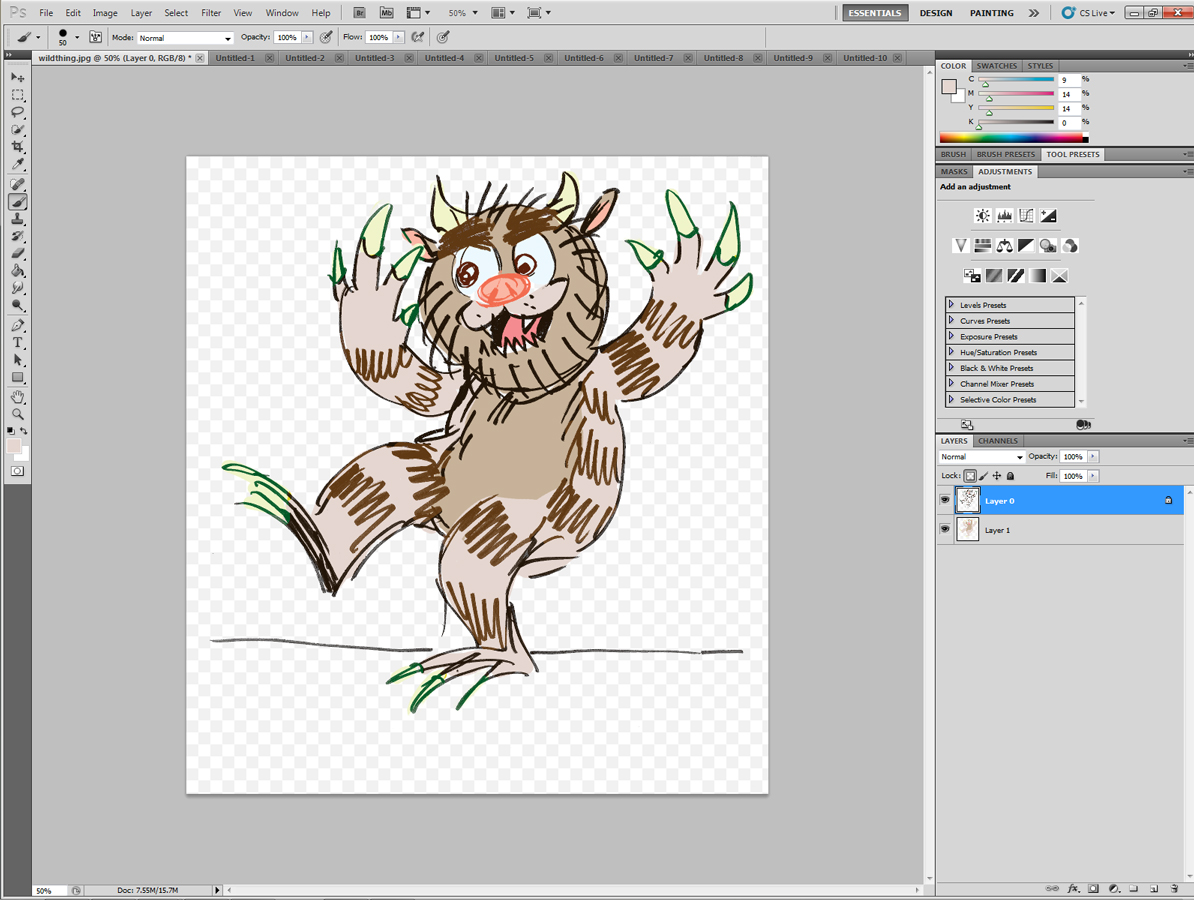Add a Color Balance adjustment
Screen dimensions: 1194x900
(1004, 245)
